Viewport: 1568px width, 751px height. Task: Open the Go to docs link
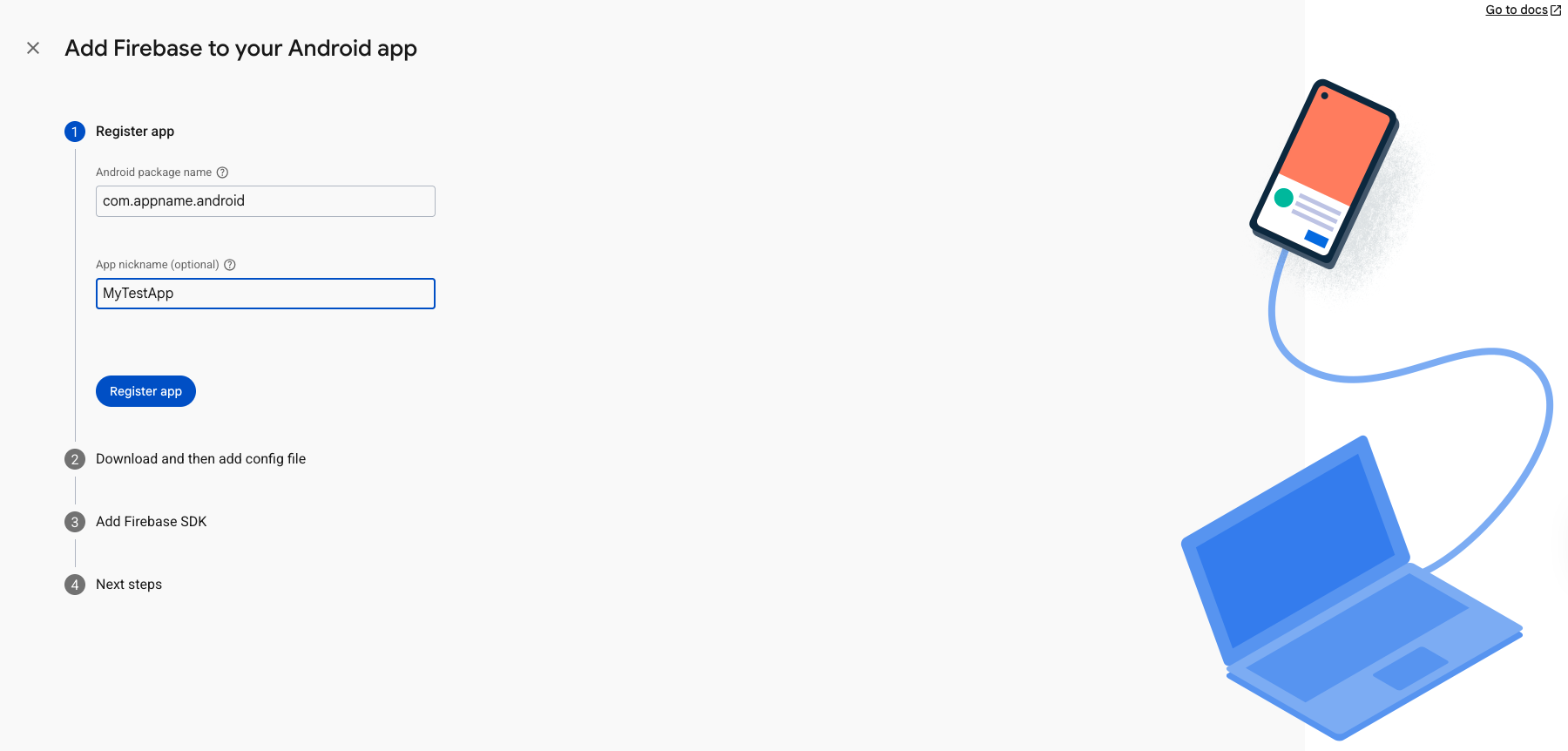pos(1516,10)
